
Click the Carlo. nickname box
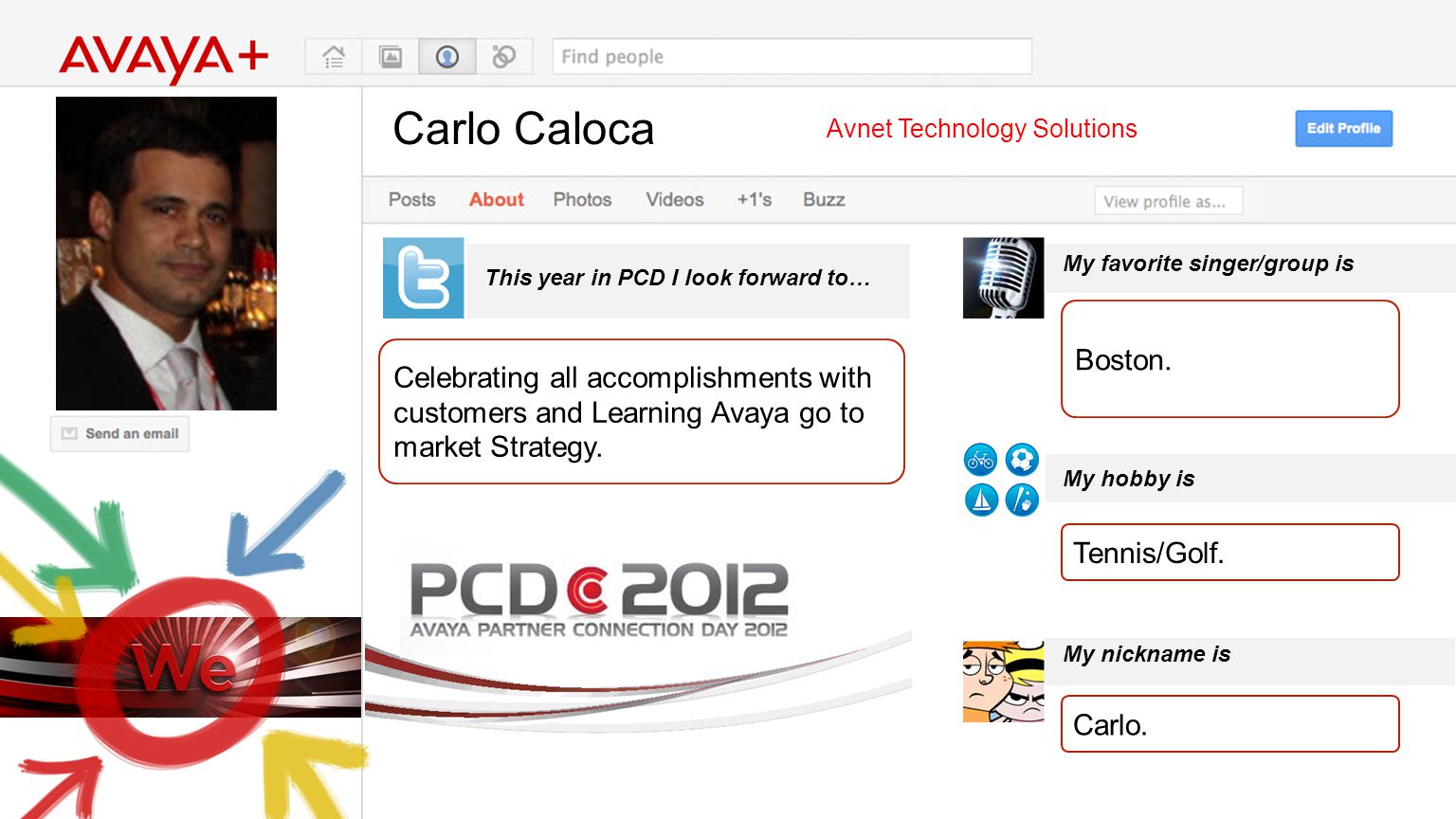point(1230,724)
